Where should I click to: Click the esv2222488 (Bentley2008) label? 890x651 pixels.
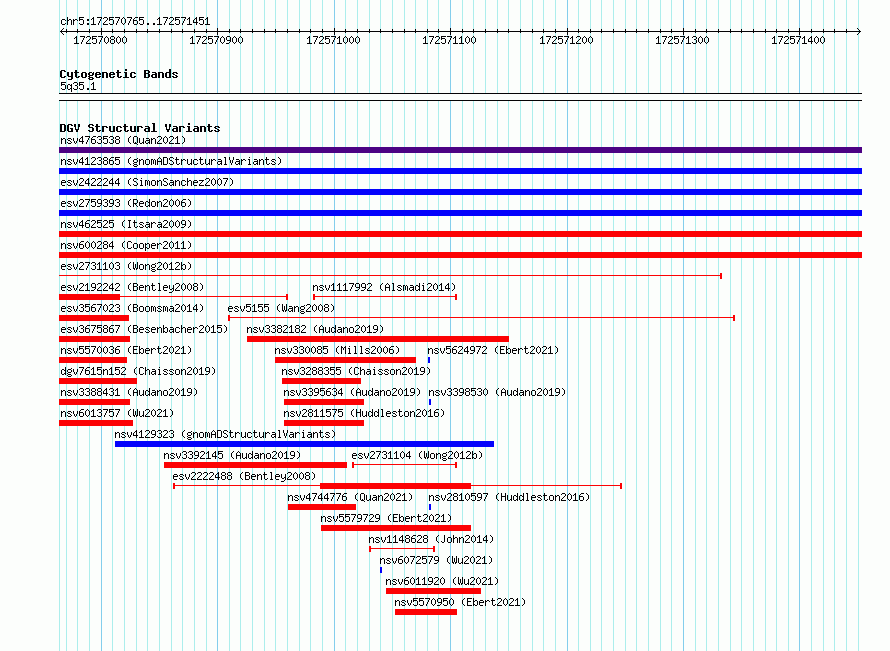coord(244,476)
